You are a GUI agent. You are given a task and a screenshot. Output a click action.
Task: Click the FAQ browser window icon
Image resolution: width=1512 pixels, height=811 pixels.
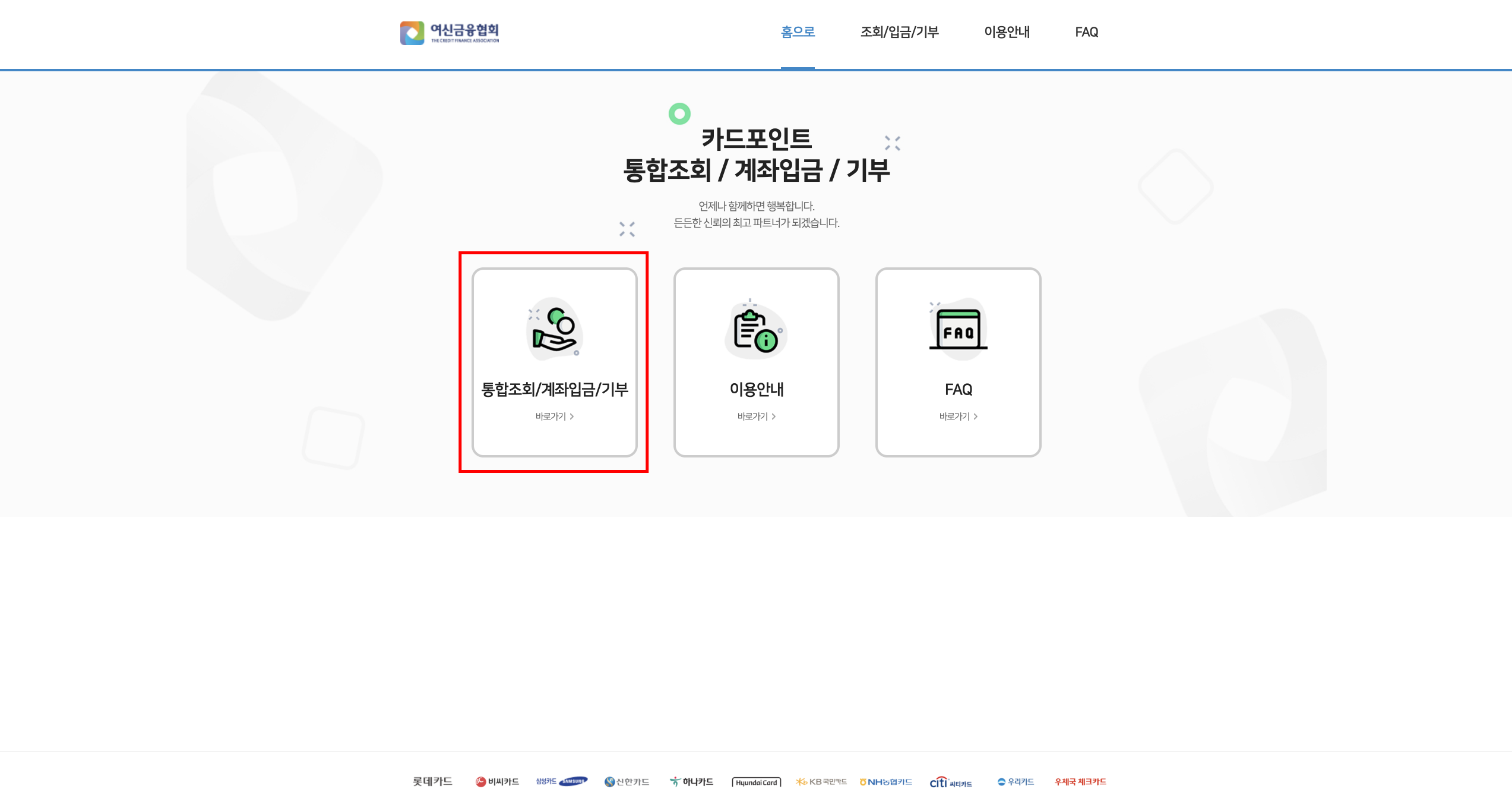pyautogui.click(x=958, y=329)
